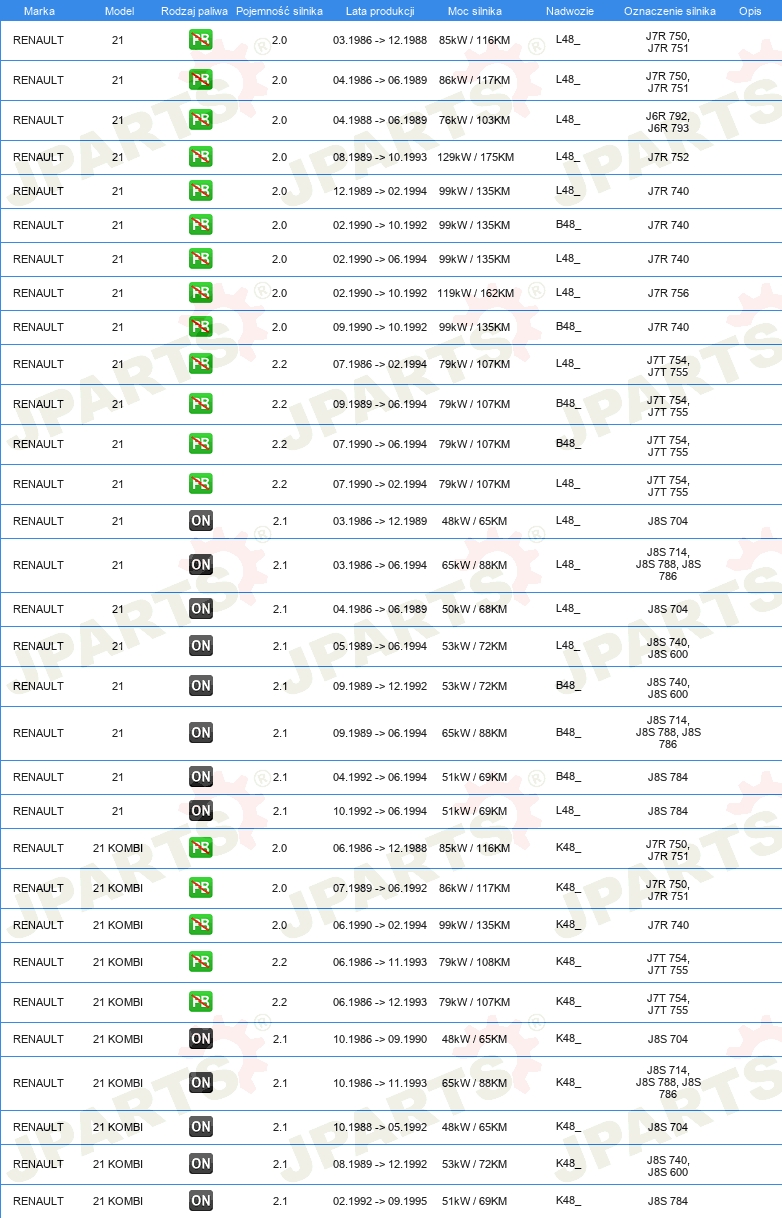Click the 08.1989 -> 10.1993 production years

(x=380, y=157)
